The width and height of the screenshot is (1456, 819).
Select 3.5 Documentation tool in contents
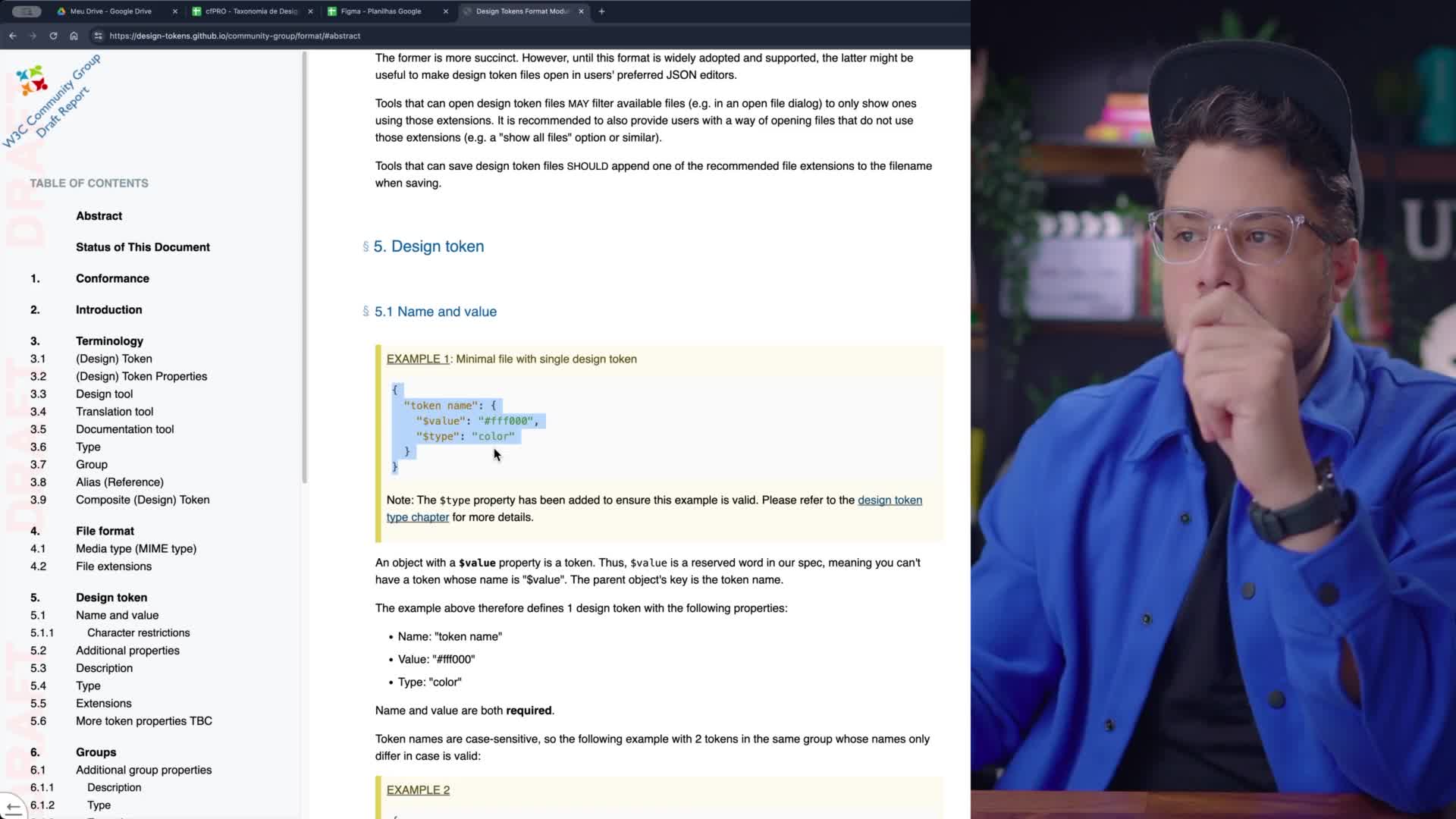pyautogui.click(x=124, y=429)
